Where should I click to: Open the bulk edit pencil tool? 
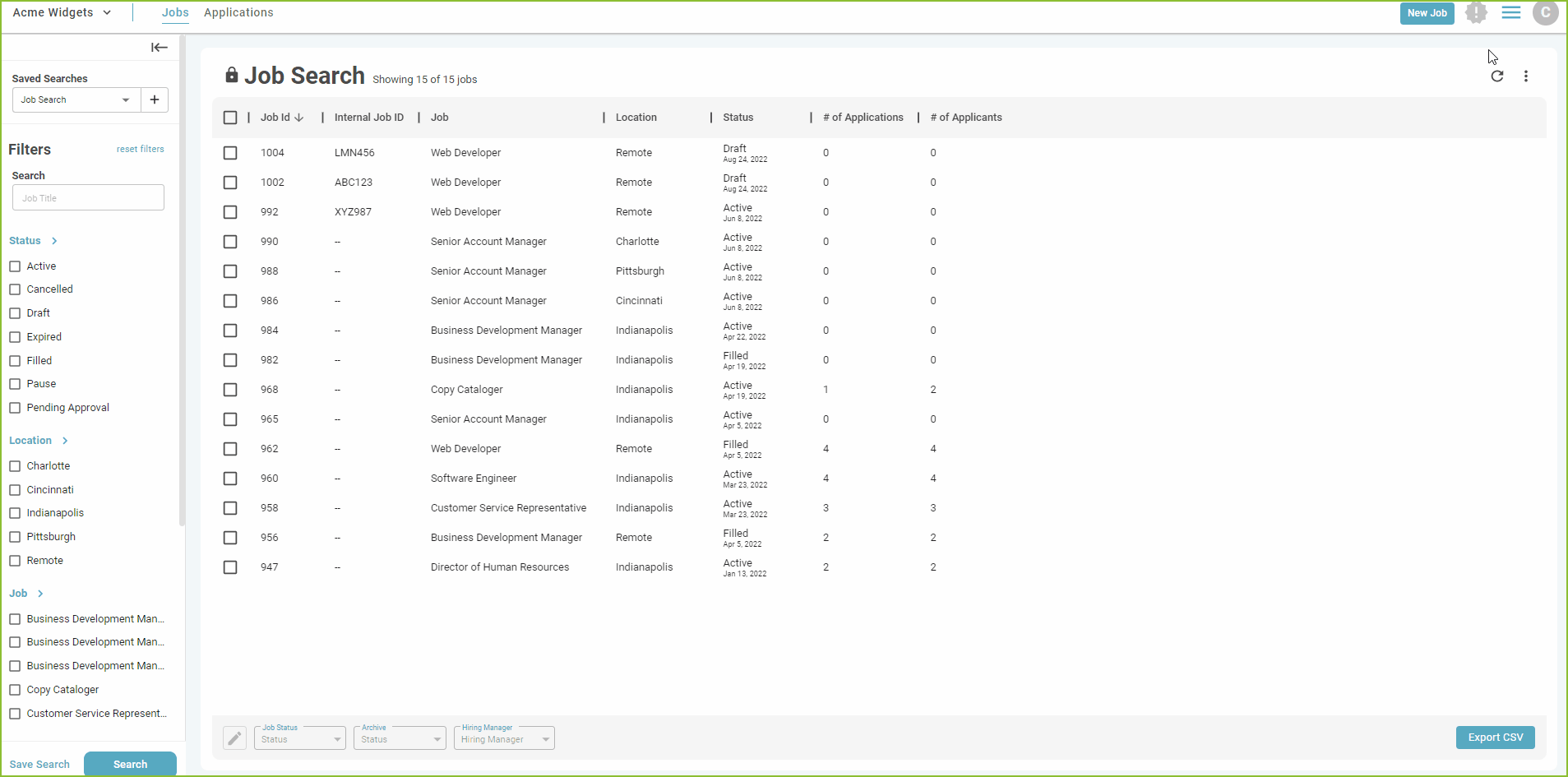tap(234, 738)
